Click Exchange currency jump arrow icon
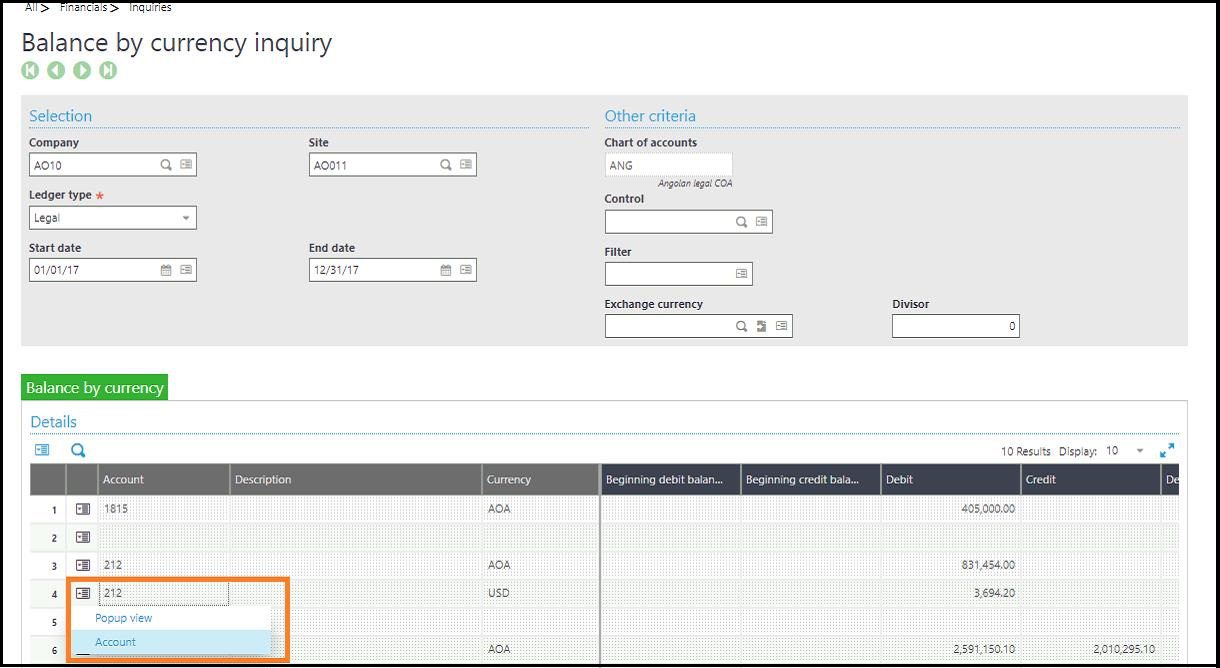The image size is (1220, 668). point(762,326)
